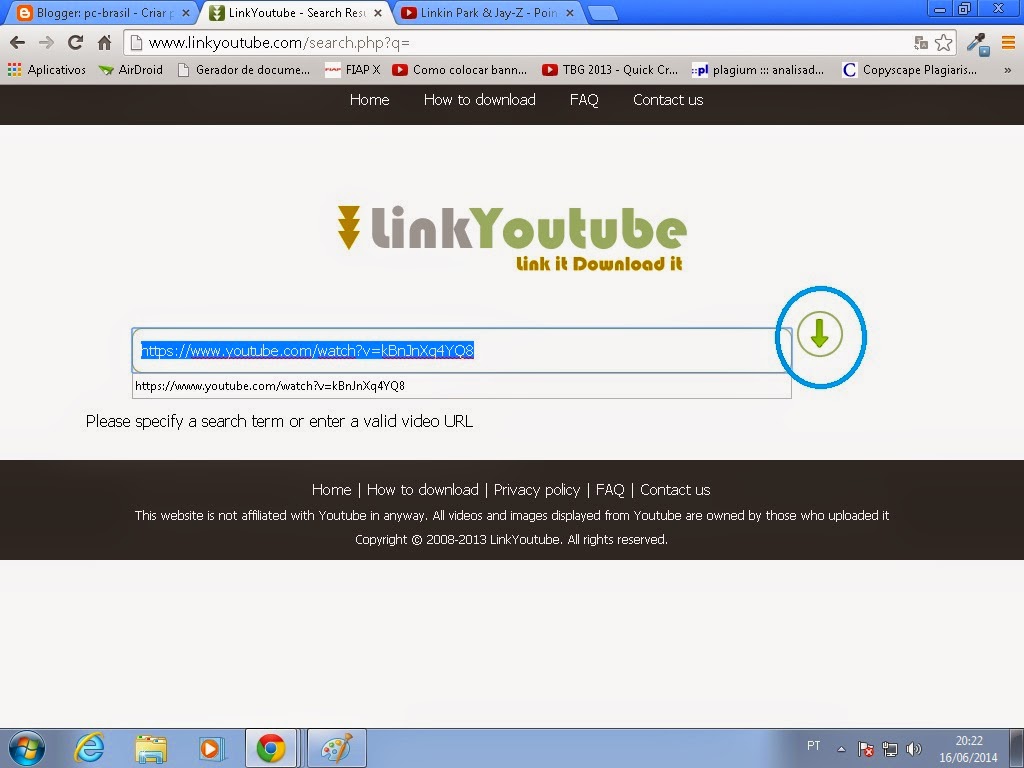The height and width of the screenshot is (768, 1024).
Task: Click the eyedropper extension icon
Action: 978,44
